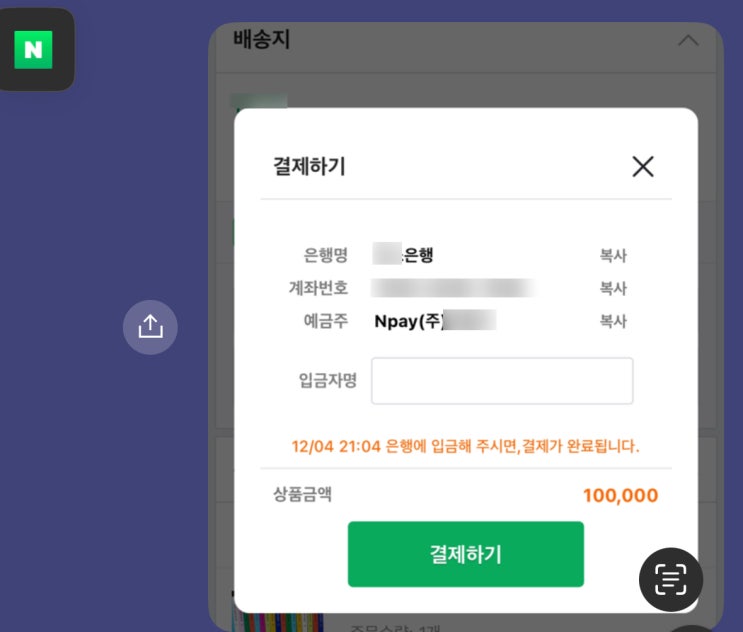Image resolution: width=743 pixels, height=632 pixels.
Task: Click the orange 12/04 21:04 deadline notice
Action: 465,446
